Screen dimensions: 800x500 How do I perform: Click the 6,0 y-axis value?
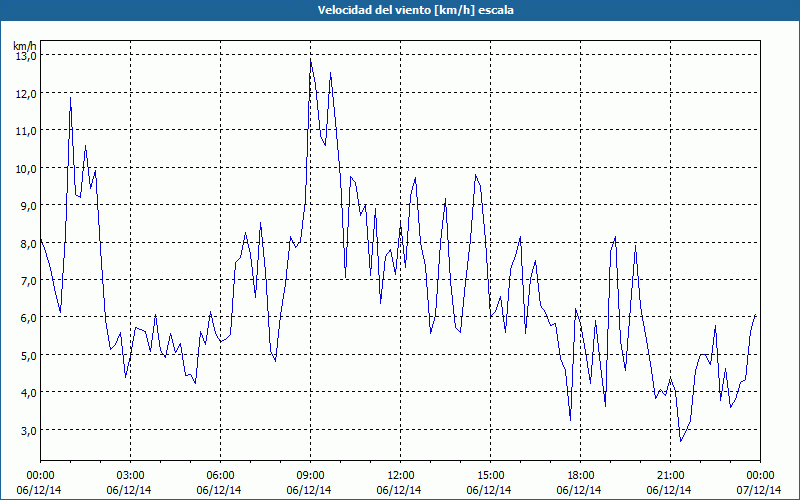(x=28, y=318)
